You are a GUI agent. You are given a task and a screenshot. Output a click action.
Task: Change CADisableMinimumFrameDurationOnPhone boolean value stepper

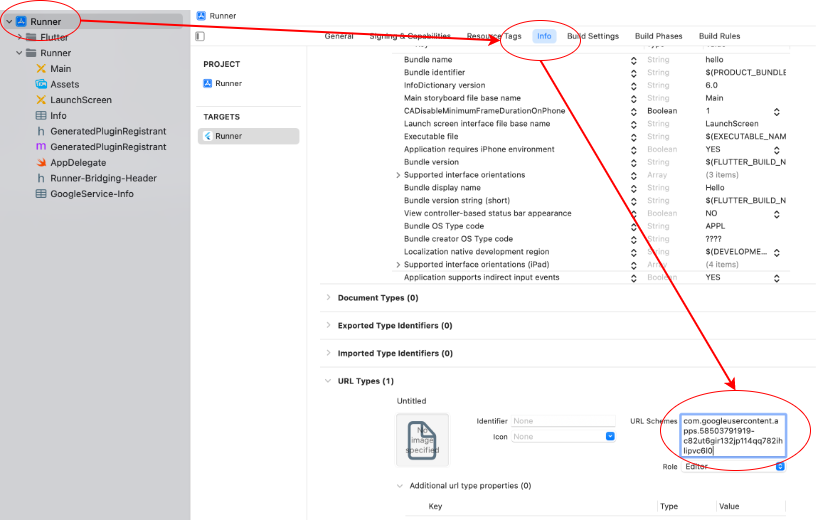click(x=776, y=112)
